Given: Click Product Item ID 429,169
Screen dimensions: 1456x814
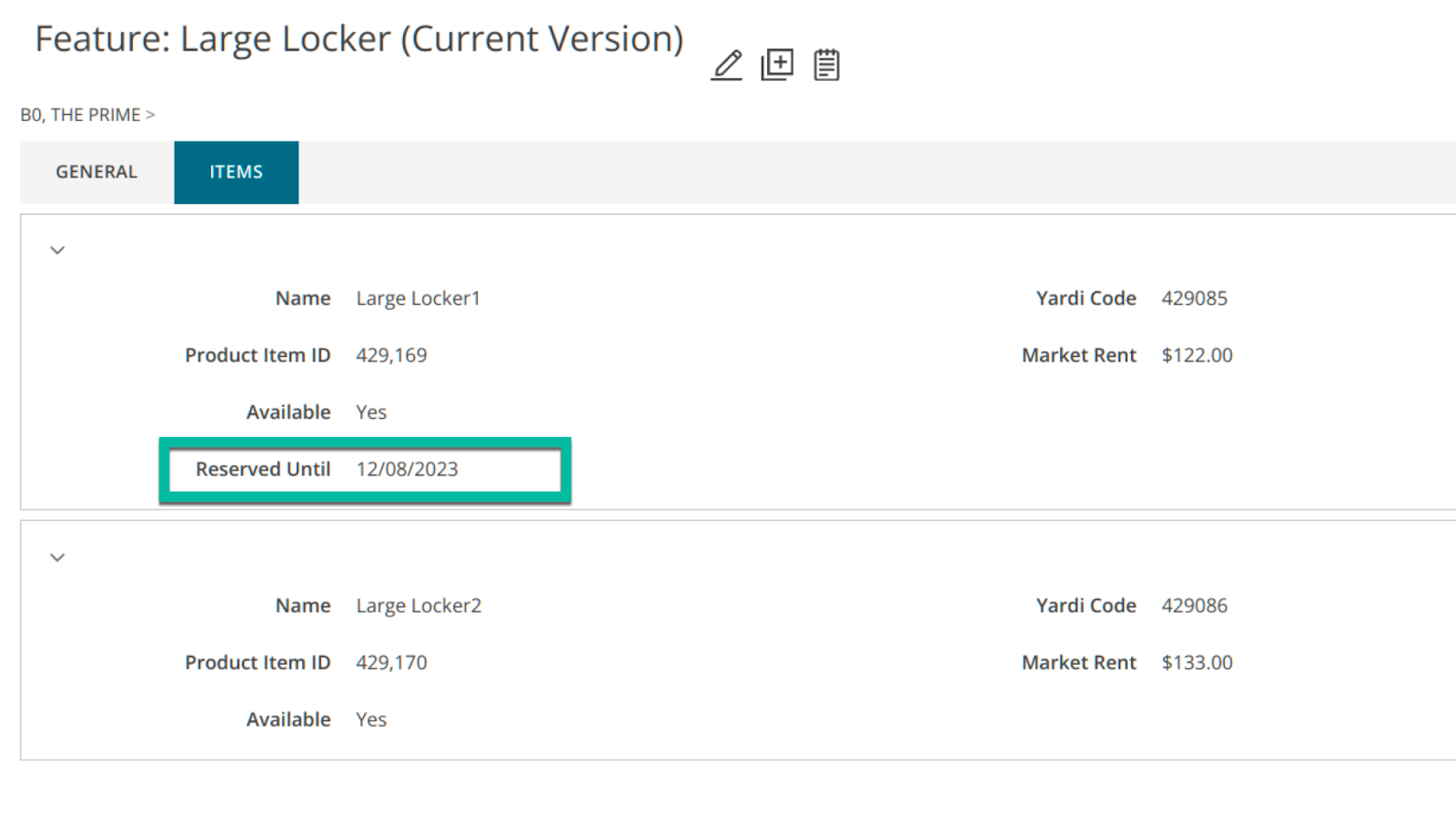Looking at the screenshot, I should click(391, 355).
